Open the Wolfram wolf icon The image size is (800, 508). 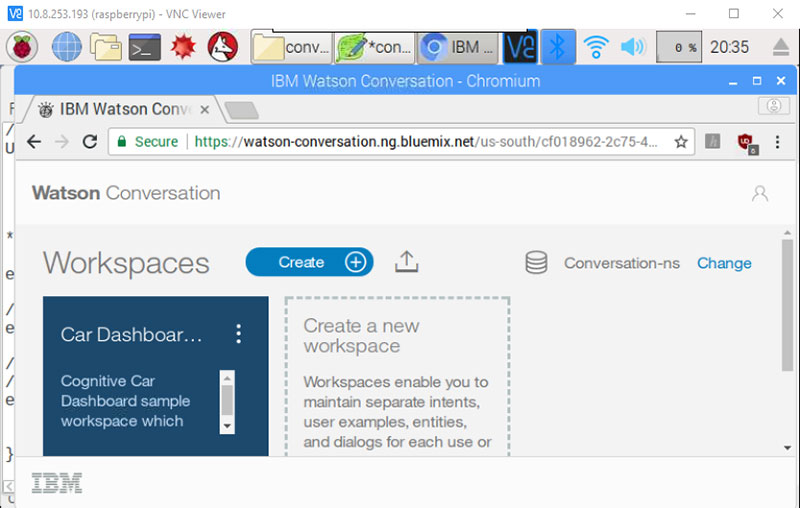tap(223, 47)
